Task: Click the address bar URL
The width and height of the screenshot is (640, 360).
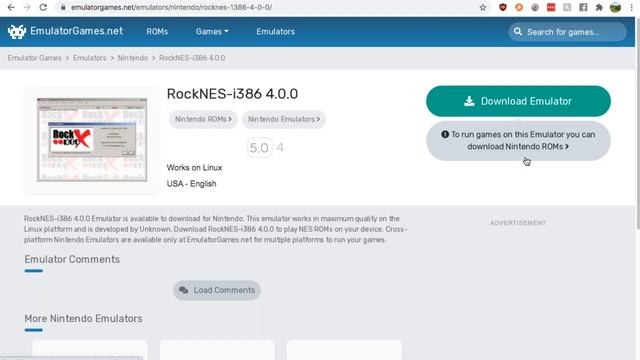Action: (x=171, y=7)
